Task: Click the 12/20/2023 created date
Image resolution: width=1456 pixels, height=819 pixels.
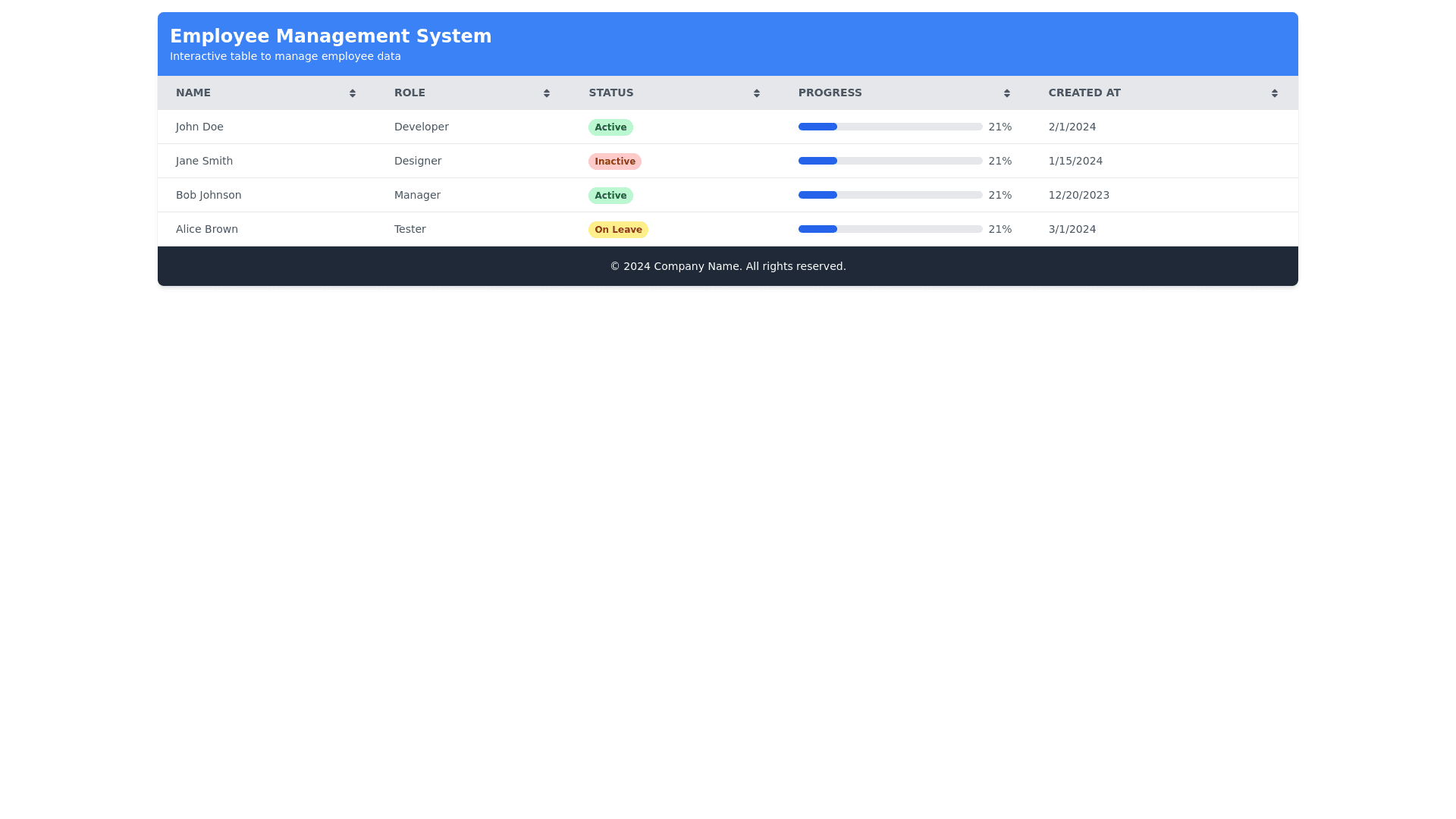Action: (x=1079, y=195)
